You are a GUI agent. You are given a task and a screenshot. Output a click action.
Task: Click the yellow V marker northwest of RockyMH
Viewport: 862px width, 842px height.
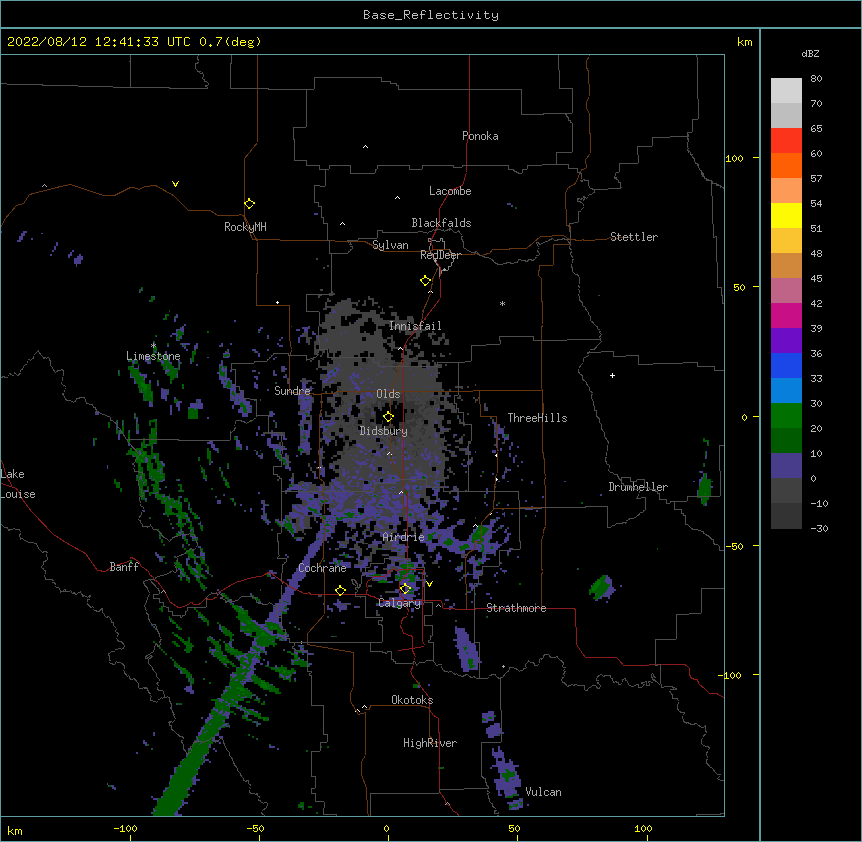point(175,184)
